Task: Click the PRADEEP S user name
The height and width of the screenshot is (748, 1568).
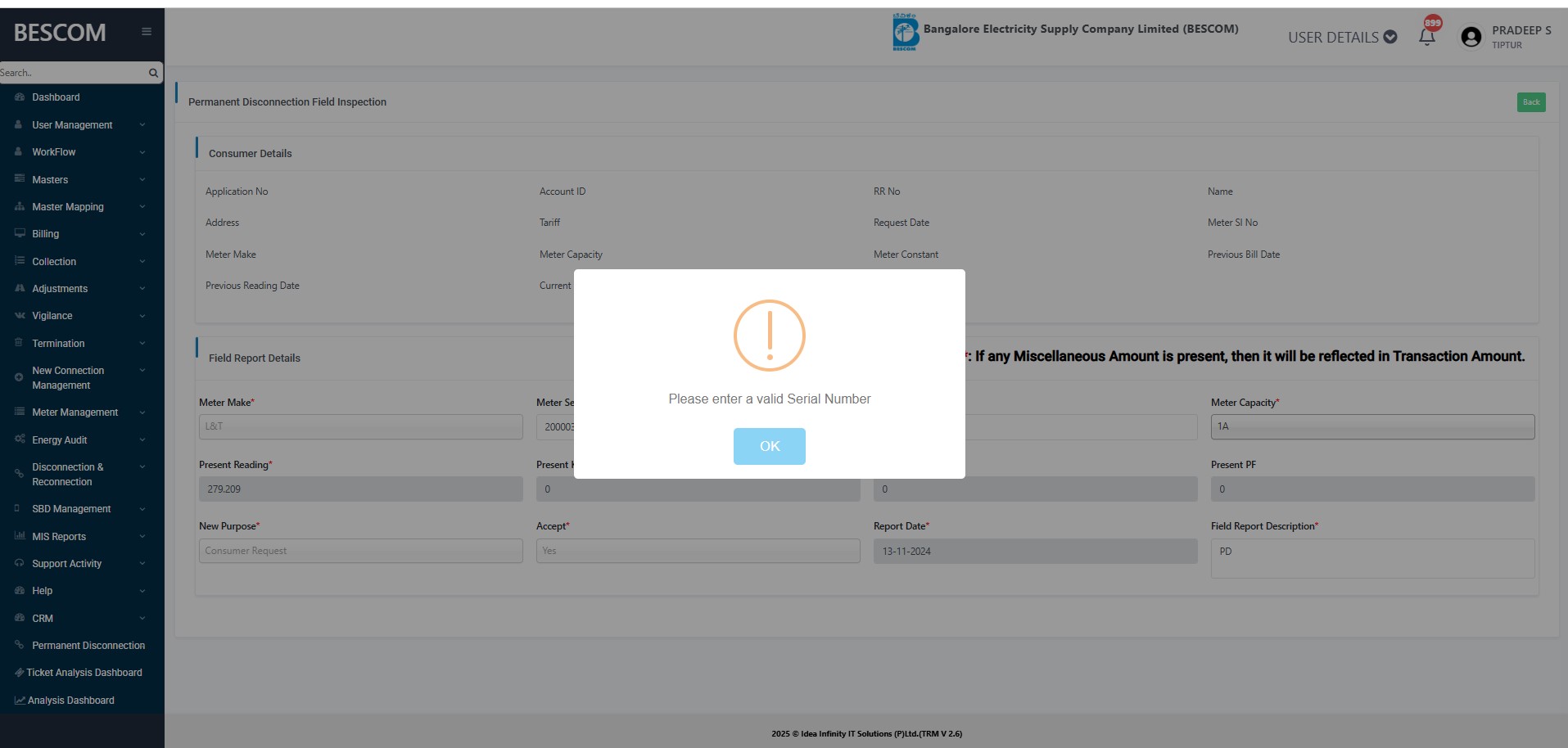Action: click(x=1521, y=30)
